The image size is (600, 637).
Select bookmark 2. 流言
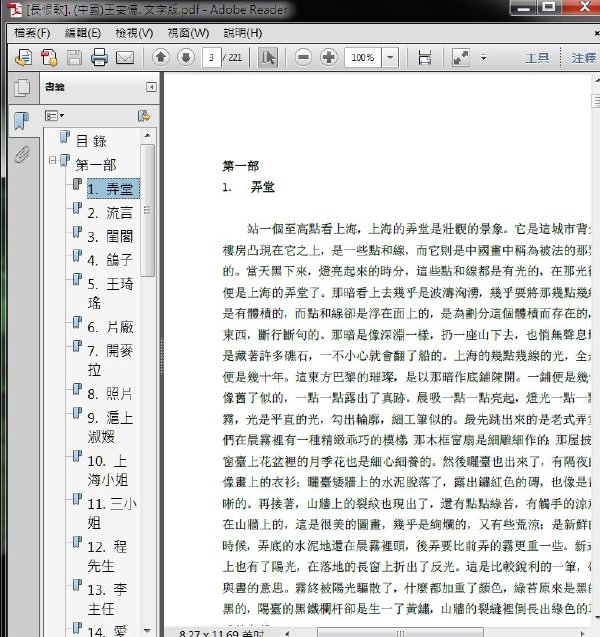tap(110, 212)
